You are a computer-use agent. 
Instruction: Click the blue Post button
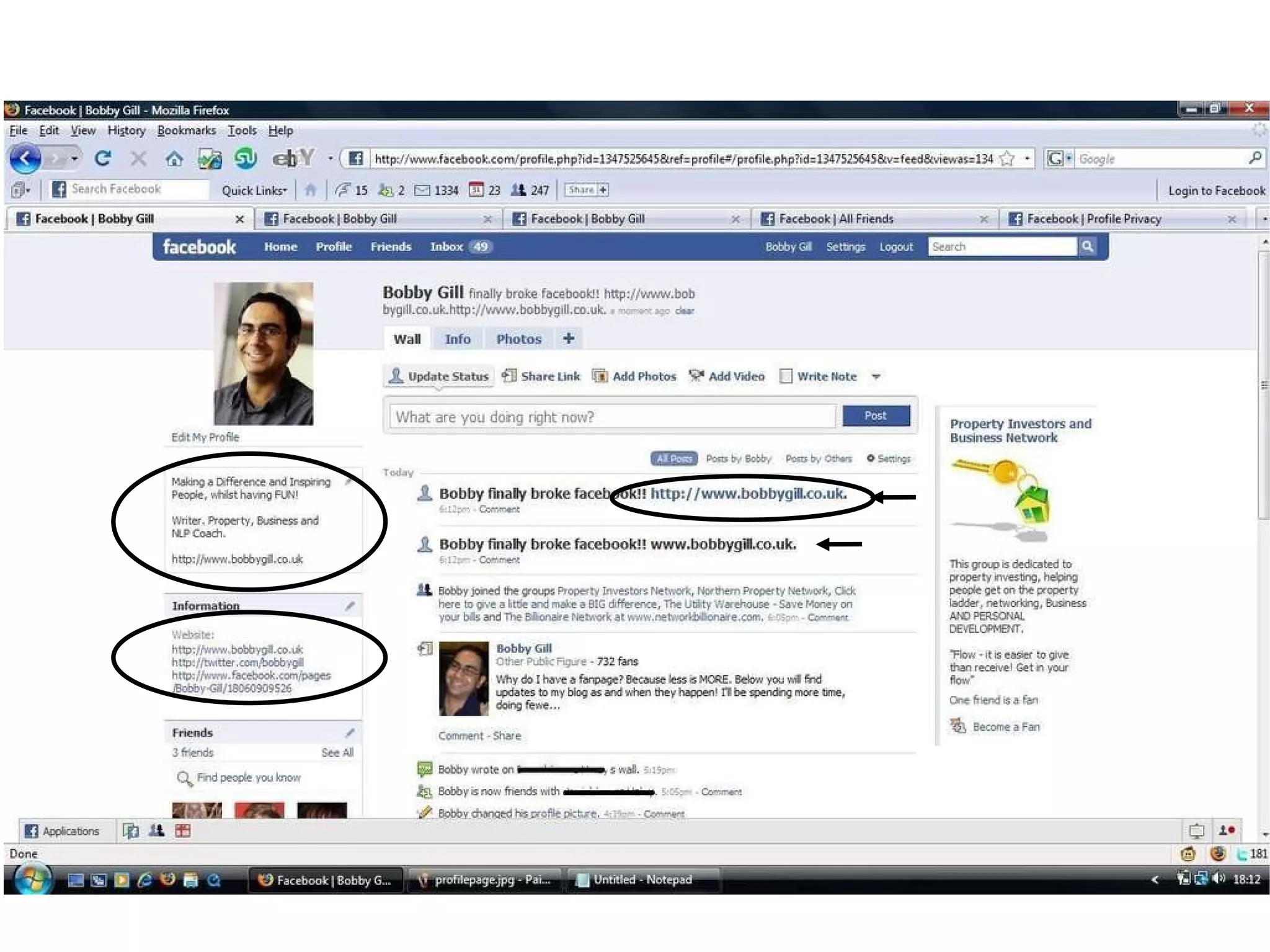click(876, 416)
